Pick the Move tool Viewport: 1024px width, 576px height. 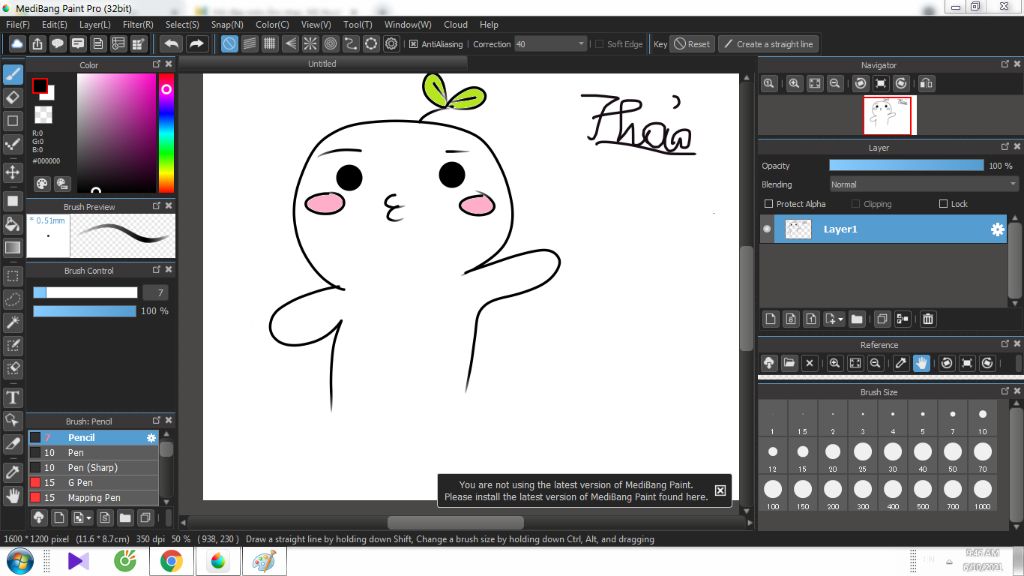click(x=12, y=172)
